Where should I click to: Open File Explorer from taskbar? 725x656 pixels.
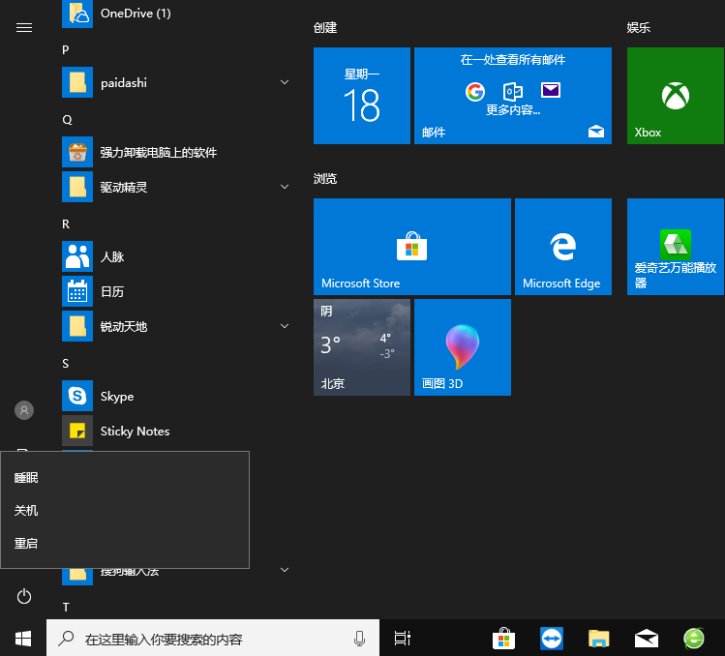click(x=598, y=638)
